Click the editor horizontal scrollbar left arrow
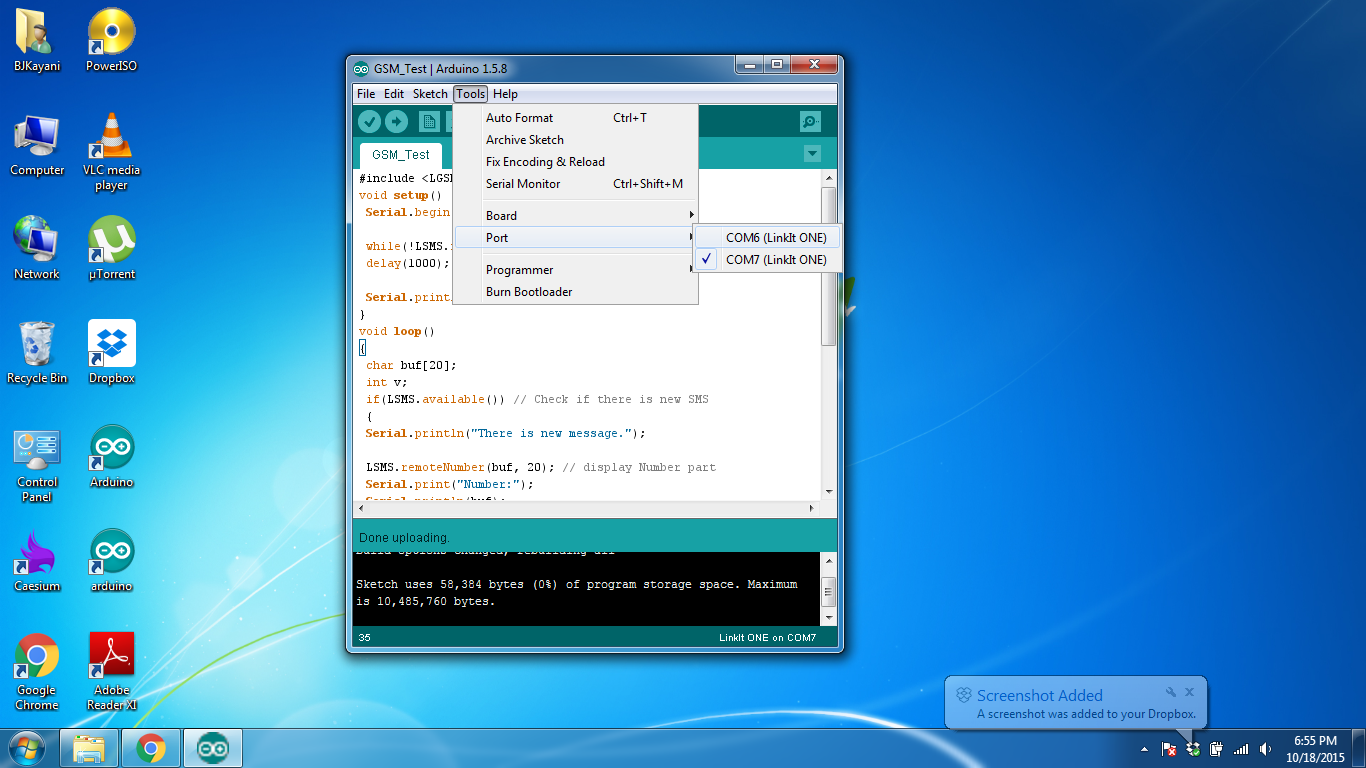Image resolution: width=1366 pixels, height=768 pixels. tap(363, 509)
